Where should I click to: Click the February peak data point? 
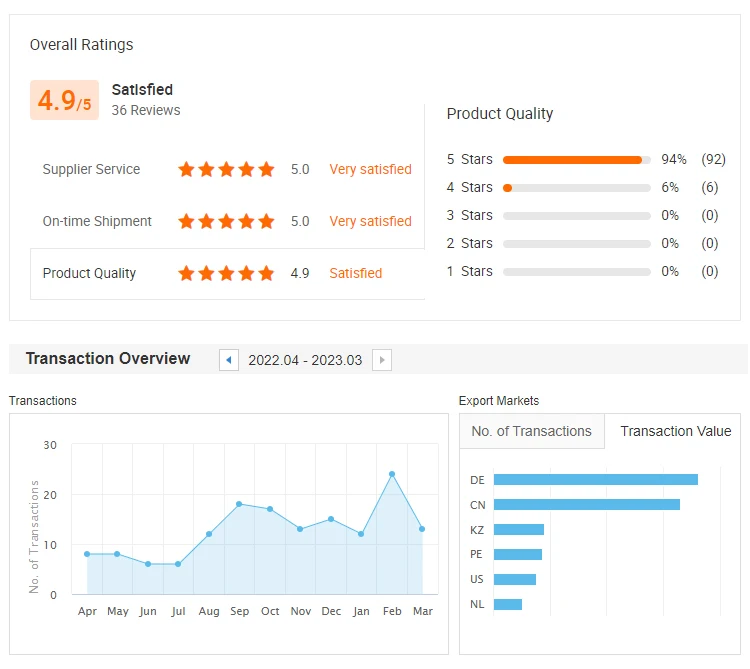pyautogui.click(x=392, y=474)
